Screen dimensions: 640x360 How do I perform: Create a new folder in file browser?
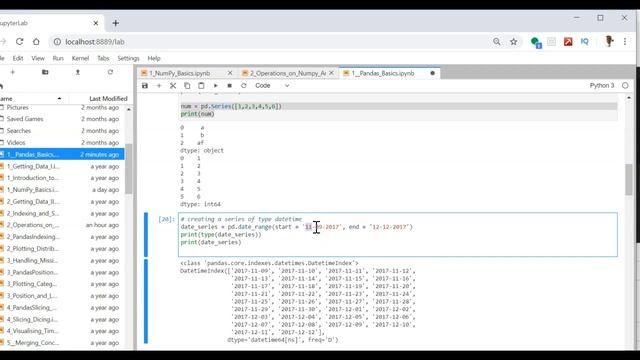click(x=45, y=72)
